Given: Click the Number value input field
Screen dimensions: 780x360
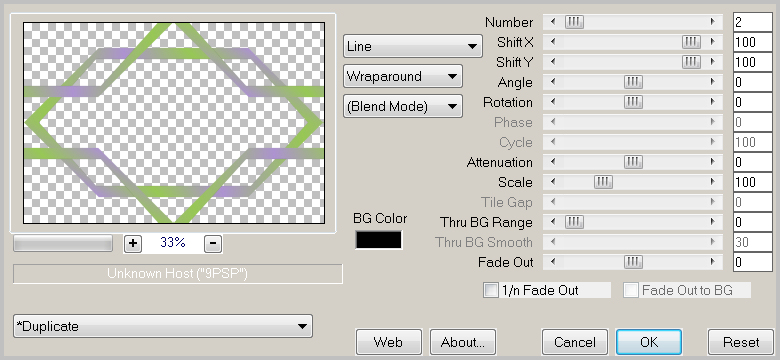Looking at the screenshot, I should click(753, 22).
